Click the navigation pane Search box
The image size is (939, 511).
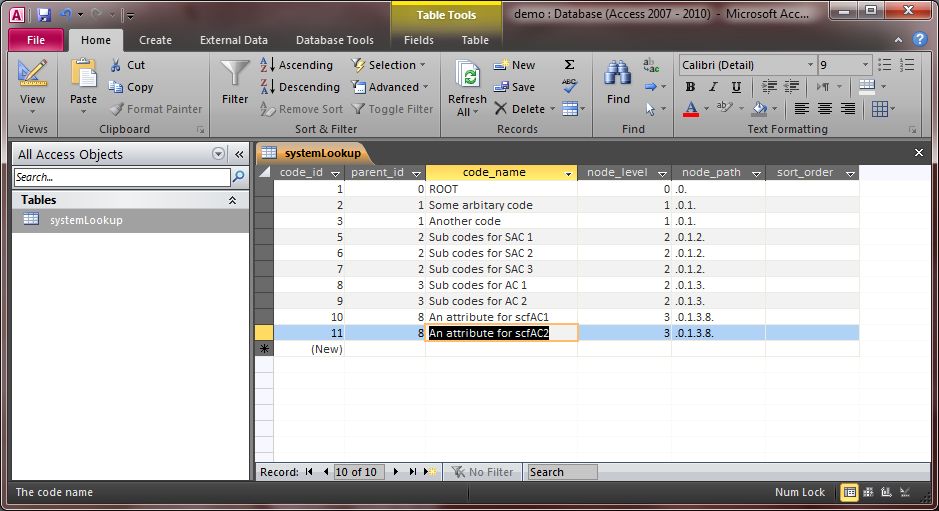tap(122, 177)
